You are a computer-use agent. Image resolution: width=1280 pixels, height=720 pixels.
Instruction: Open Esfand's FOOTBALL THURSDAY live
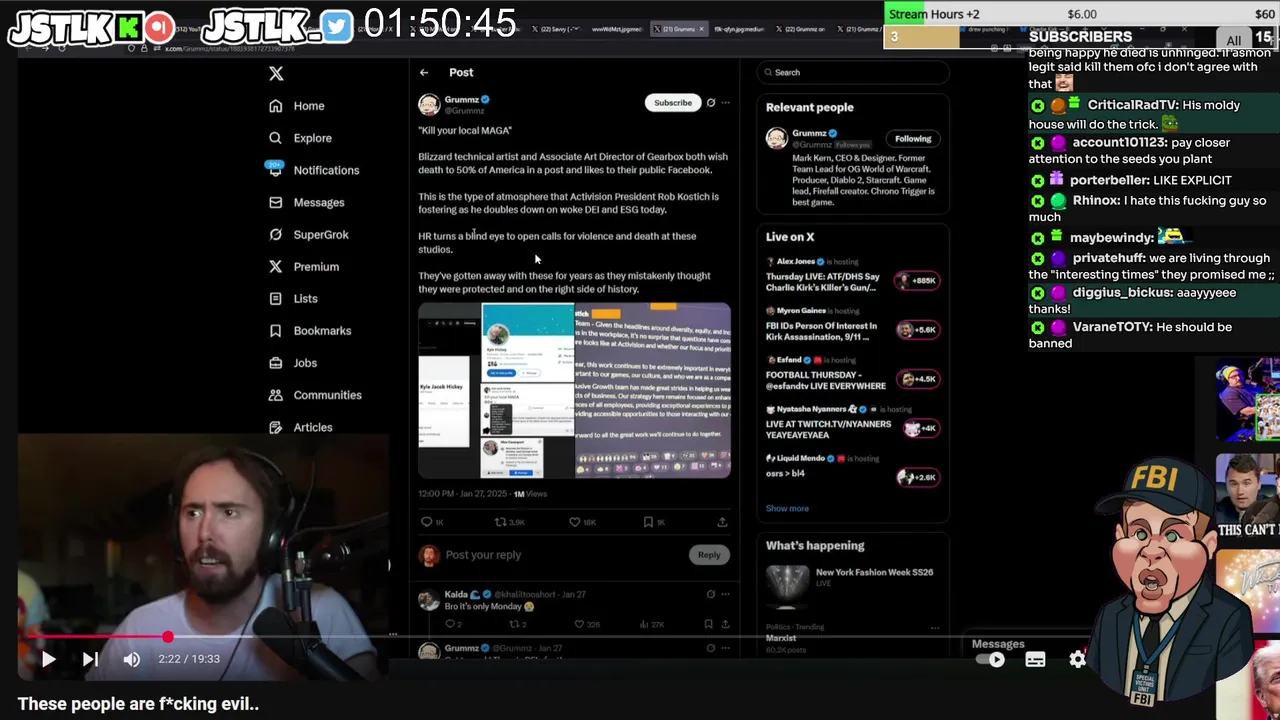pyautogui.click(x=853, y=375)
